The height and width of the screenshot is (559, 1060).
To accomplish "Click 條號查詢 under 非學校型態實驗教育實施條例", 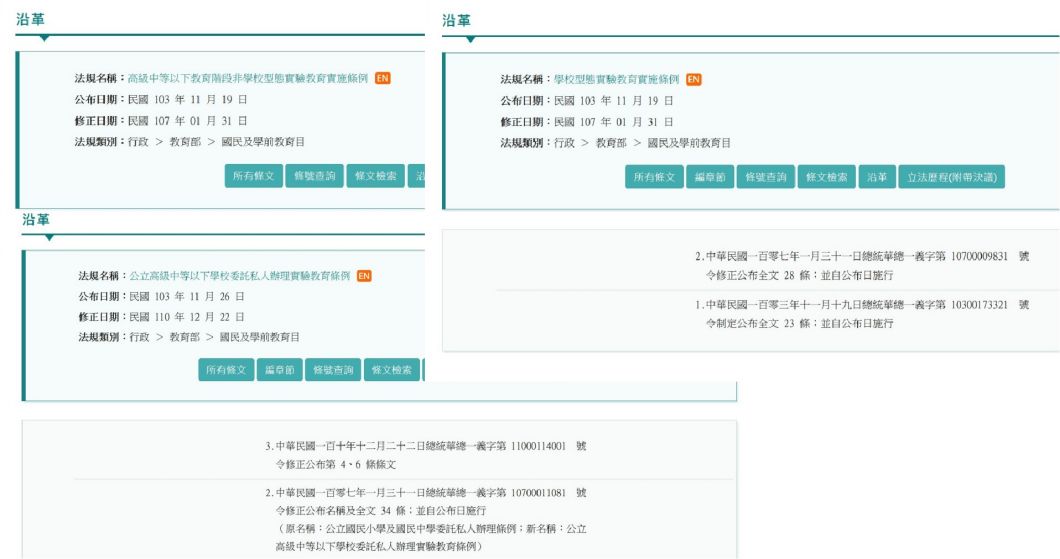I will point(314,176).
